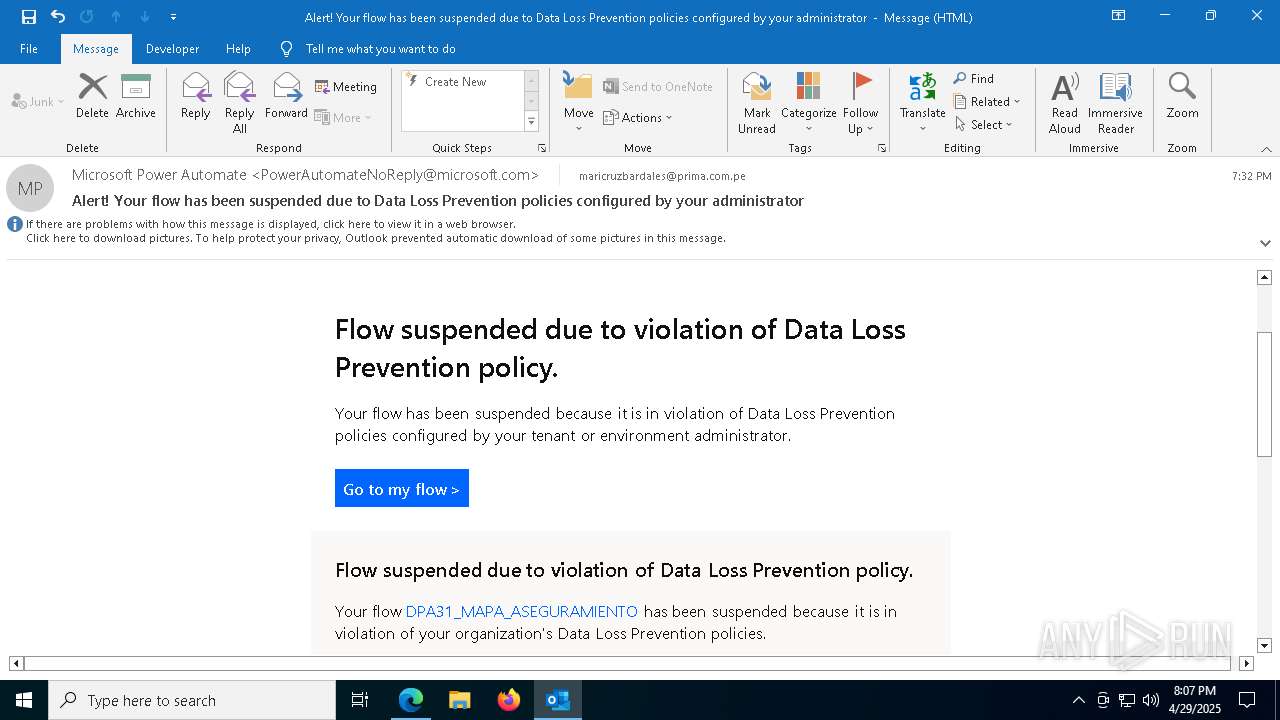Expand the More respond options dropdown
This screenshot has width=1280, height=720.
tap(343, 118)
